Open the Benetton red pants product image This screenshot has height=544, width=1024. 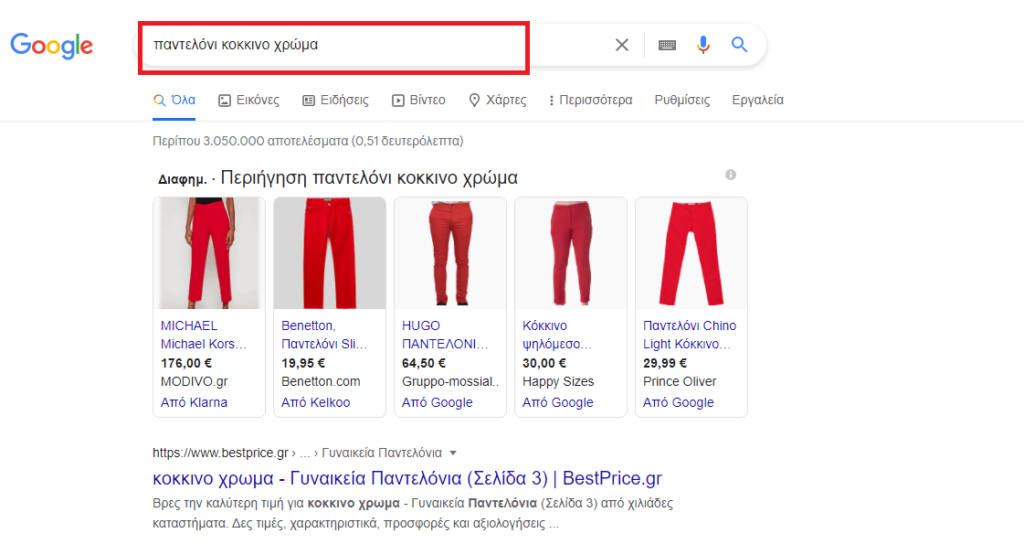coord(329,253)
